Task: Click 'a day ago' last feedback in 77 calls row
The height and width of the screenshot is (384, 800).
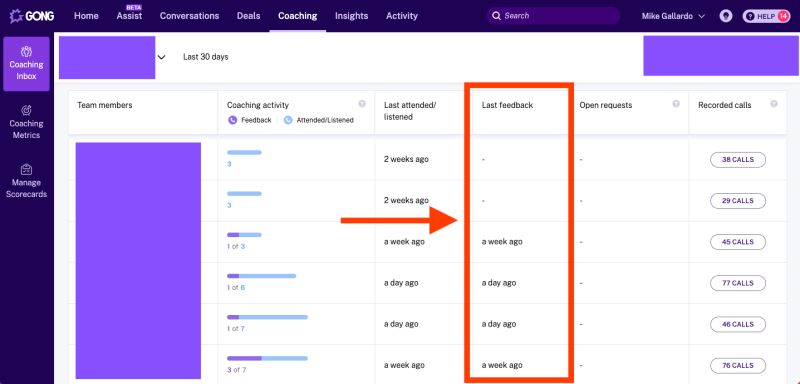Action: pos(499,283)
